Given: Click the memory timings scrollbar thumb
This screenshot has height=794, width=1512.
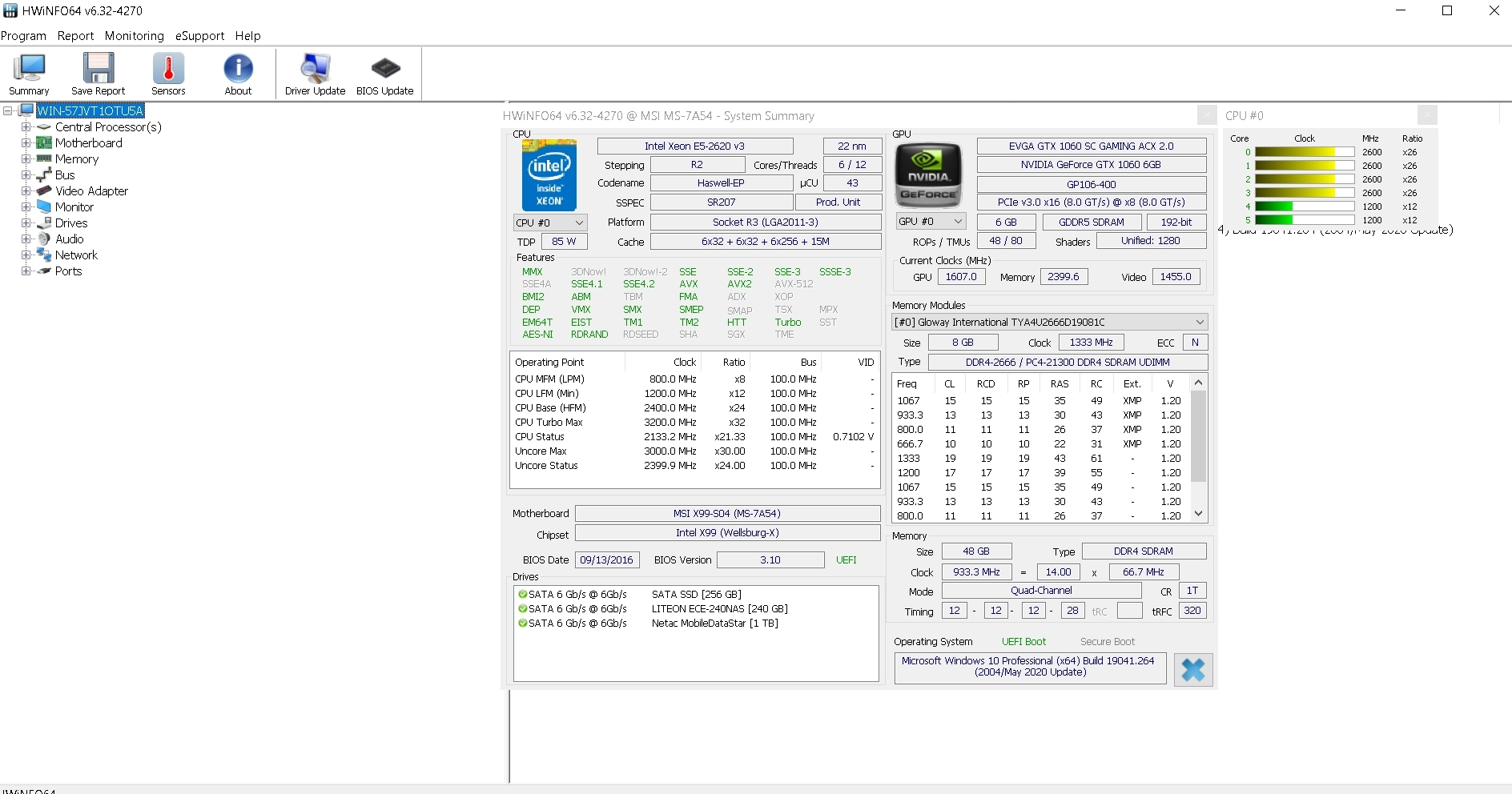Looking at the screenshot, I should click(1198, 436).
